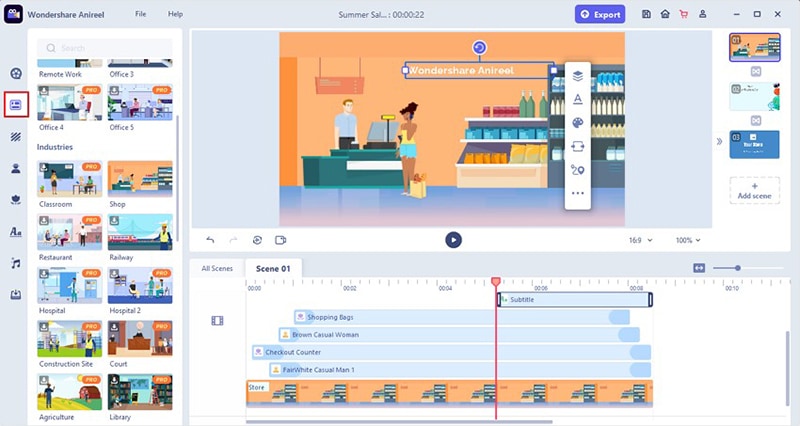Select the Scene 01 tab

(273, 268)
